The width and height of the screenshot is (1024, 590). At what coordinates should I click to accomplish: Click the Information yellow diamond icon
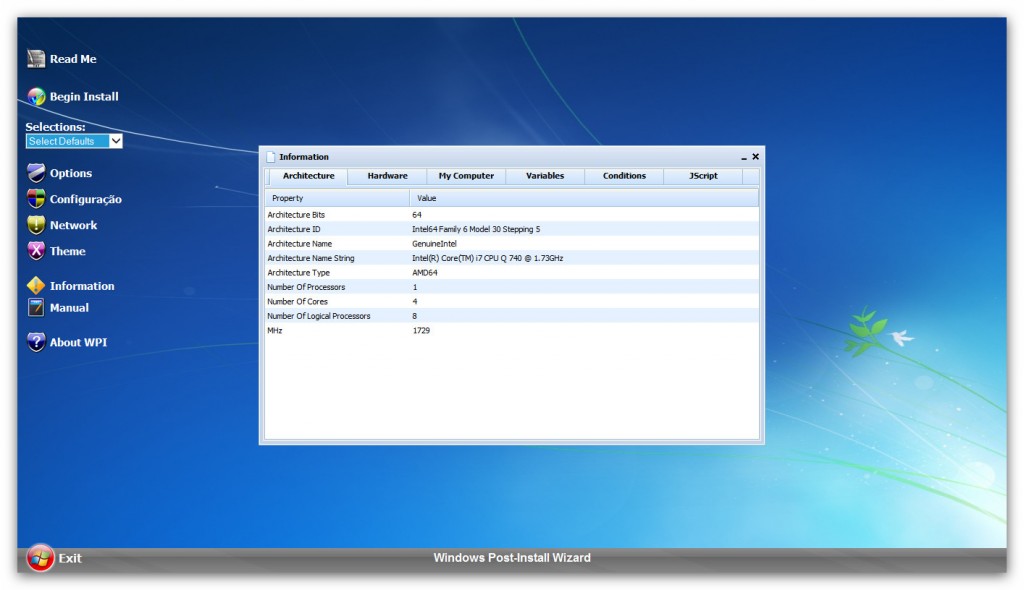[x=36, y=286]
